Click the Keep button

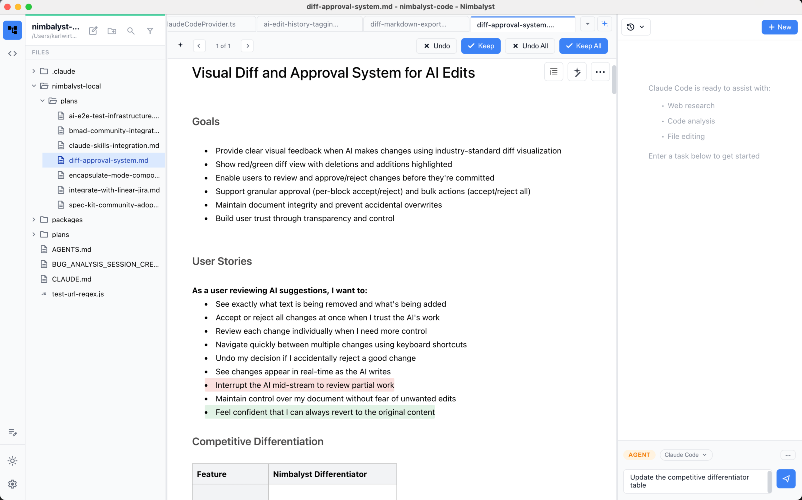481,46
